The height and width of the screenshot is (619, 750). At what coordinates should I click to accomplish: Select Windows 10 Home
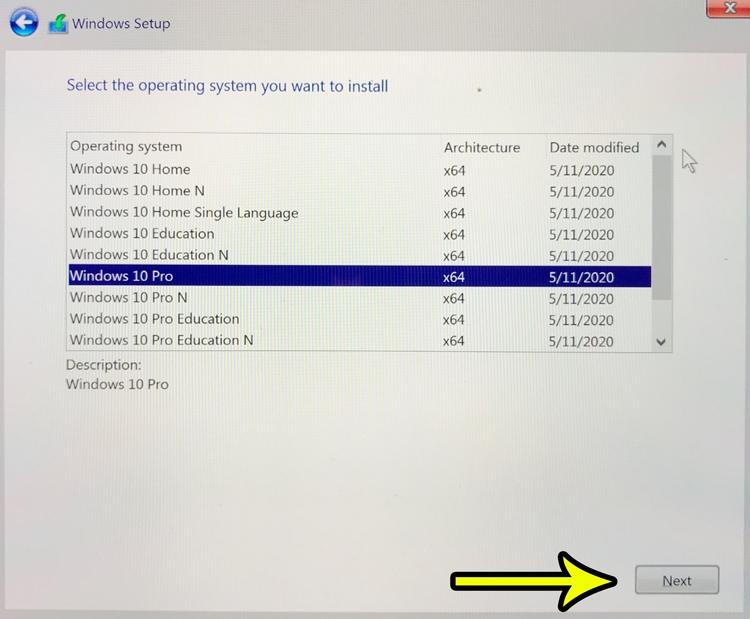360,169
